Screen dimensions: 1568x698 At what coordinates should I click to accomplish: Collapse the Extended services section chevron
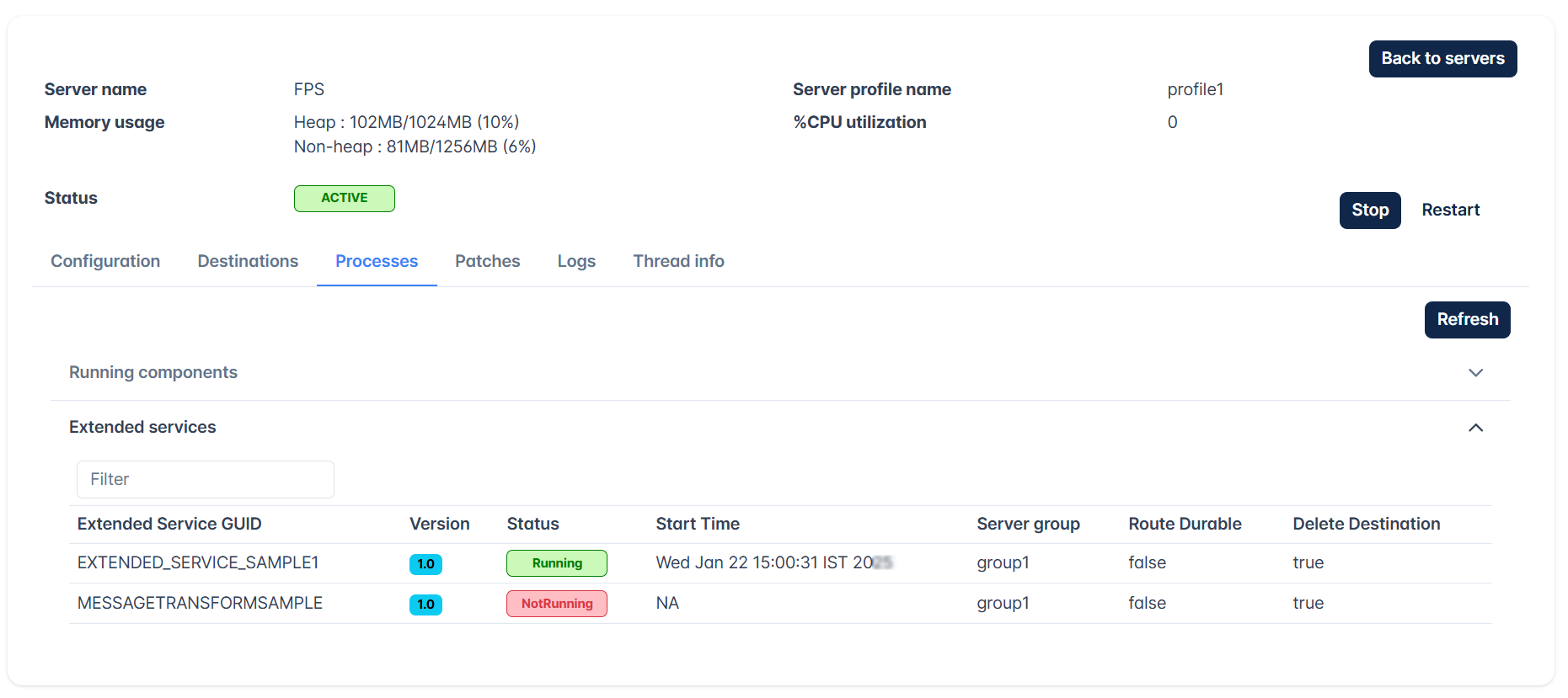[1475, 428]
